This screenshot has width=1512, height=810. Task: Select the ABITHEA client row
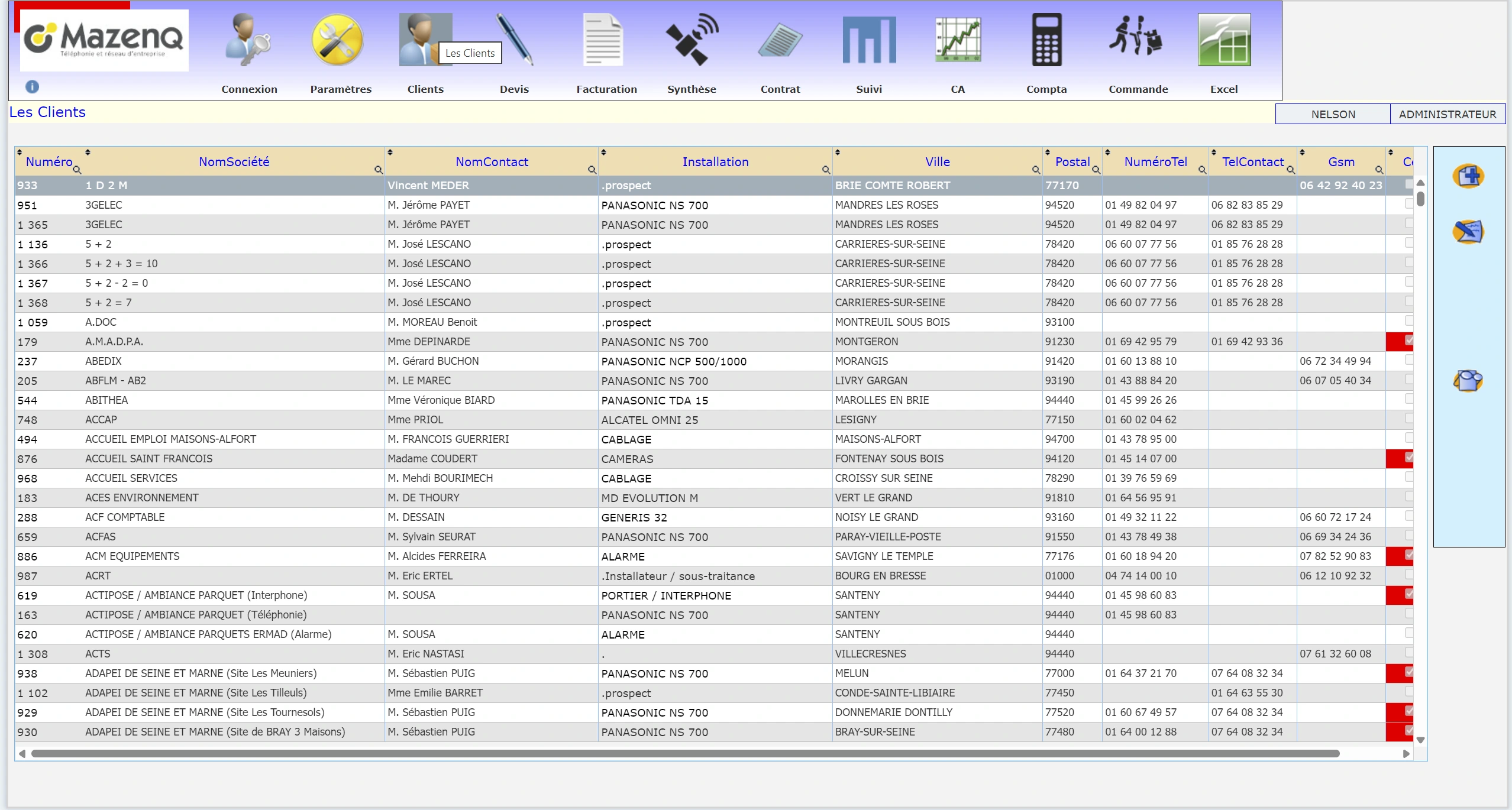coord(714,400)
